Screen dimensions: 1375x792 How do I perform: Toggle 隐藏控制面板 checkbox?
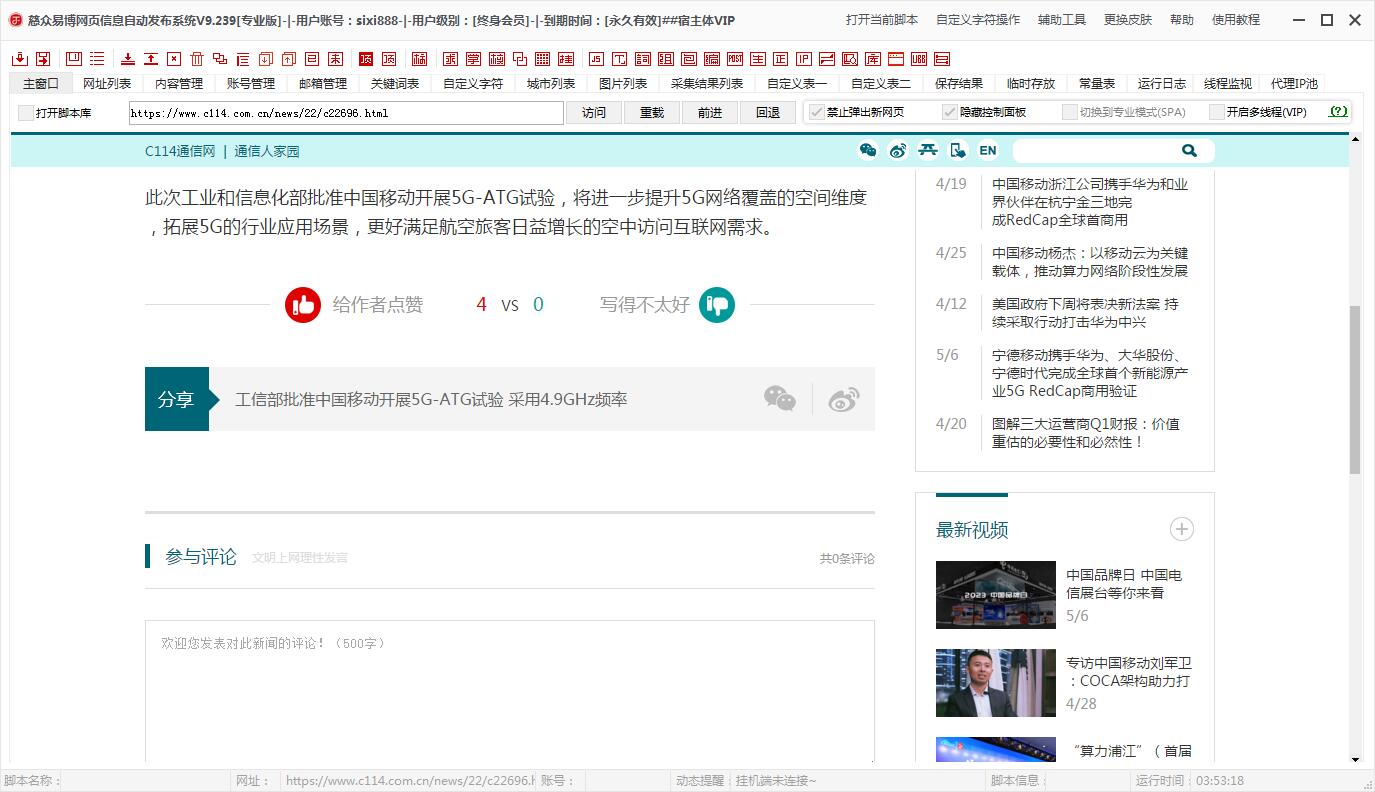click(x=950, y=112)
